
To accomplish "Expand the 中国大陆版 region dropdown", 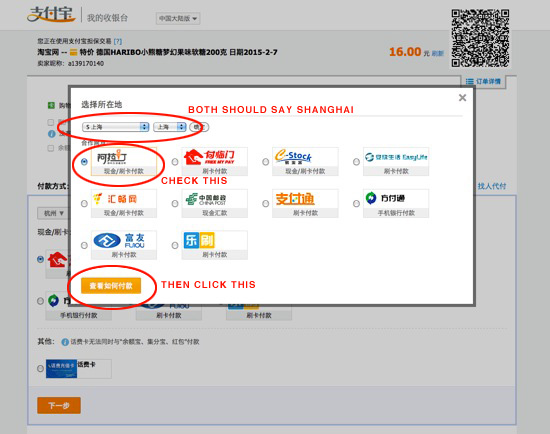I will click(178, 18).
